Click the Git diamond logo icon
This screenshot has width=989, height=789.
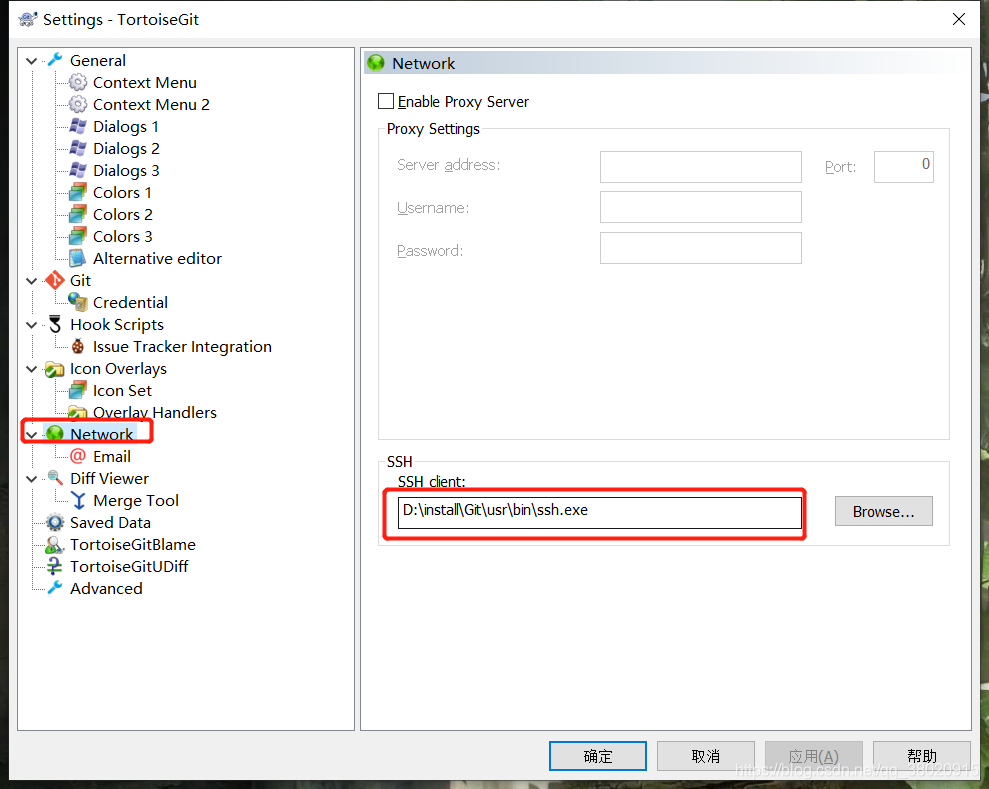(56, 280)
